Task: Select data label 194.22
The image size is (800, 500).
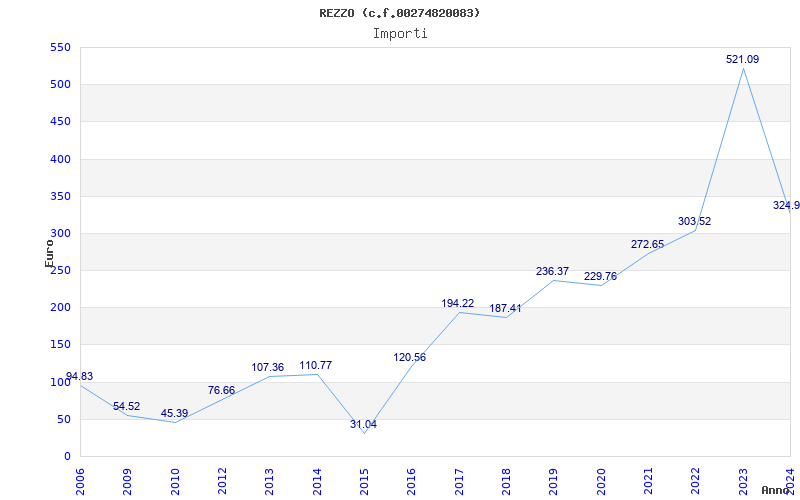Action: coord(458,303)
